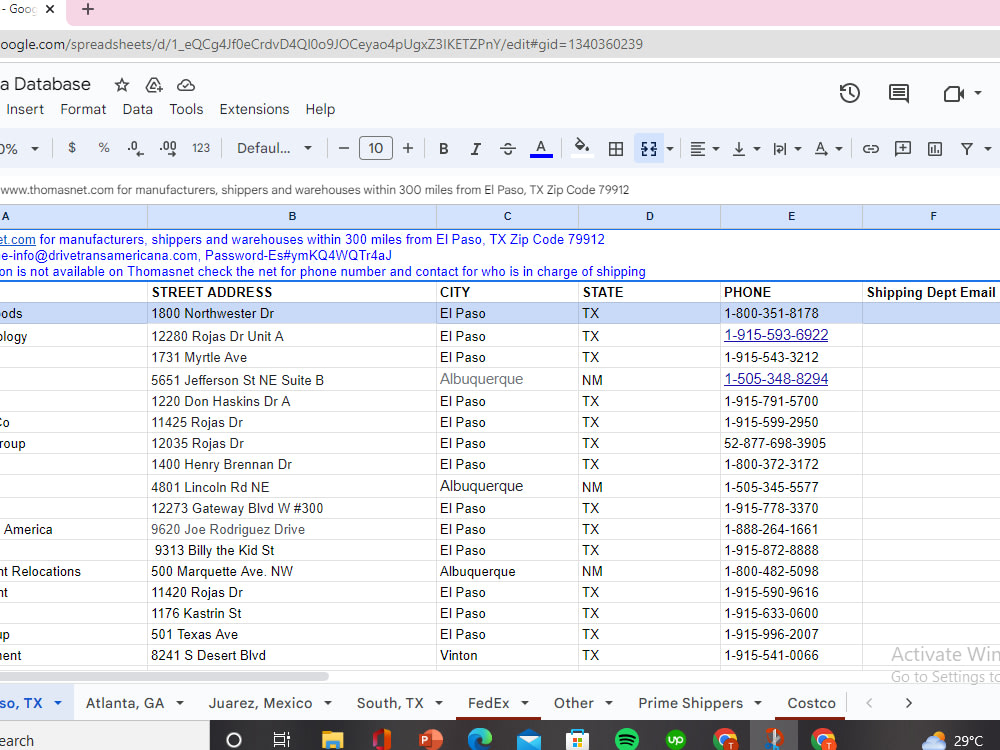Open File Explorer from the taskbar

332,740
